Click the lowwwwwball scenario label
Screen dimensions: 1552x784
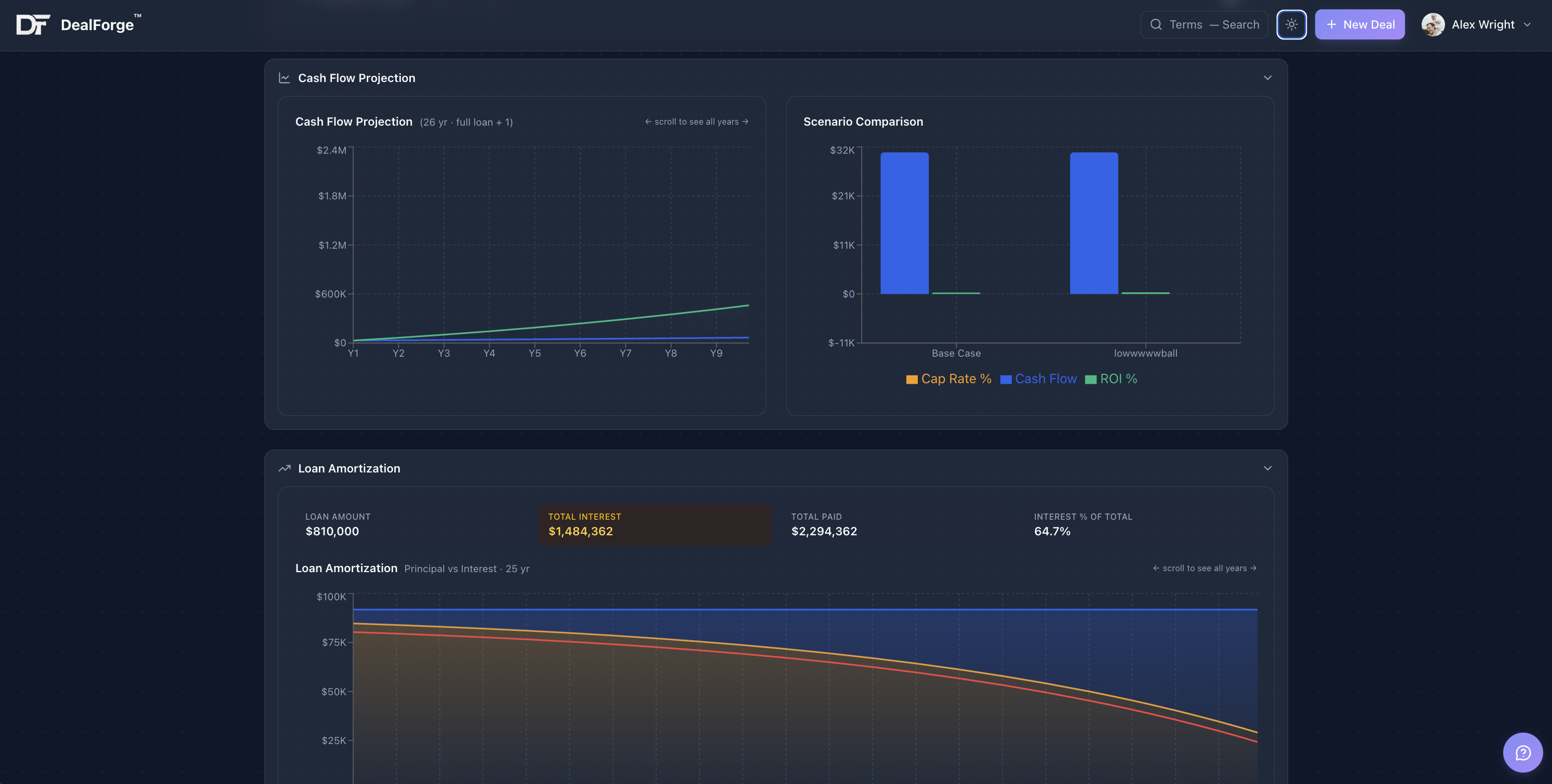click(1145, 354)
